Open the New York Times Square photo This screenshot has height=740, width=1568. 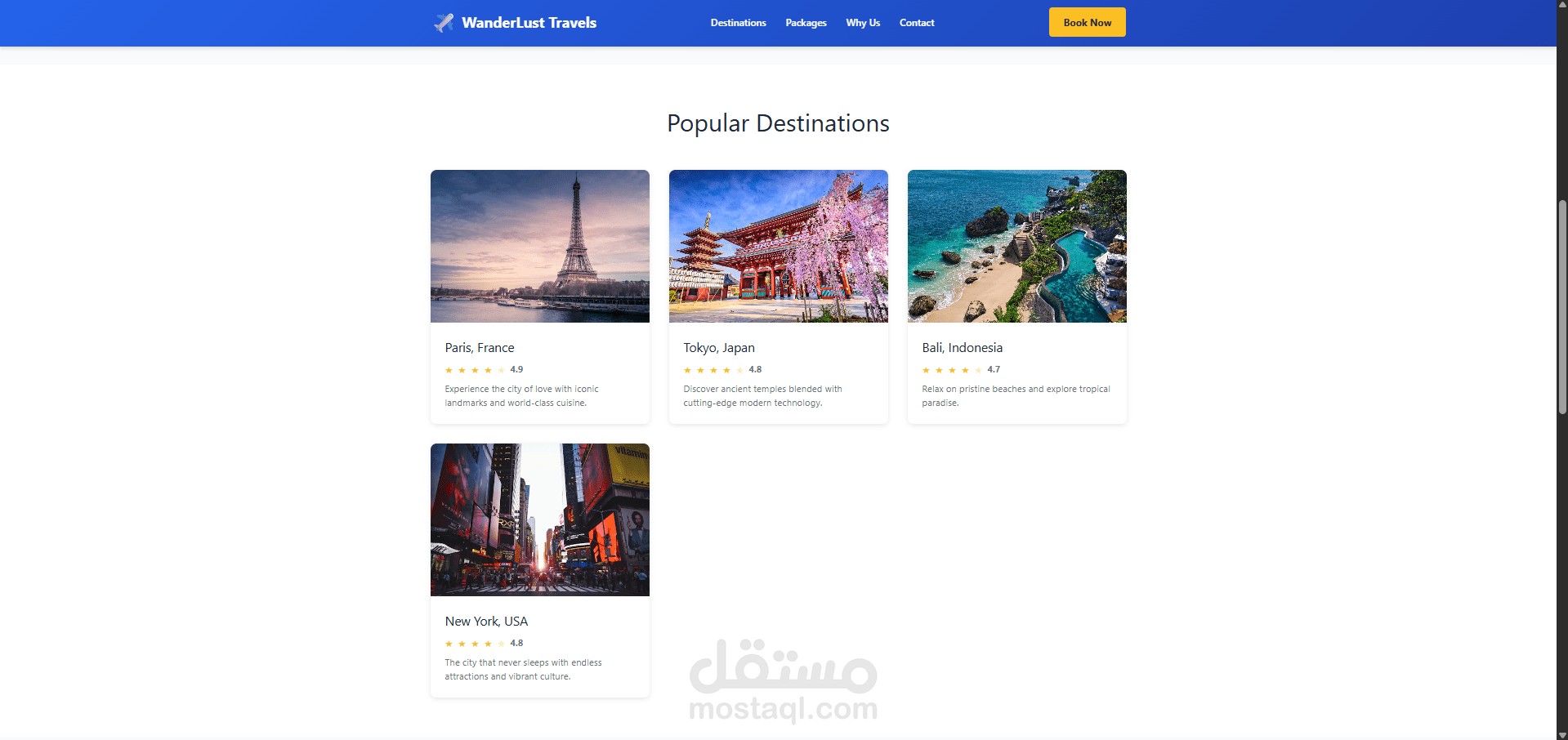(x=540, y=519)
